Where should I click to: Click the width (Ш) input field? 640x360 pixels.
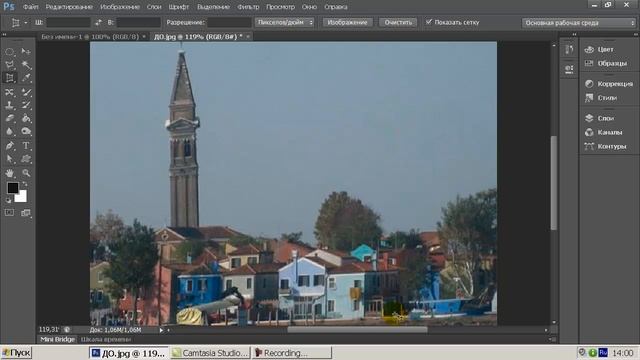[x=68, y=22]
